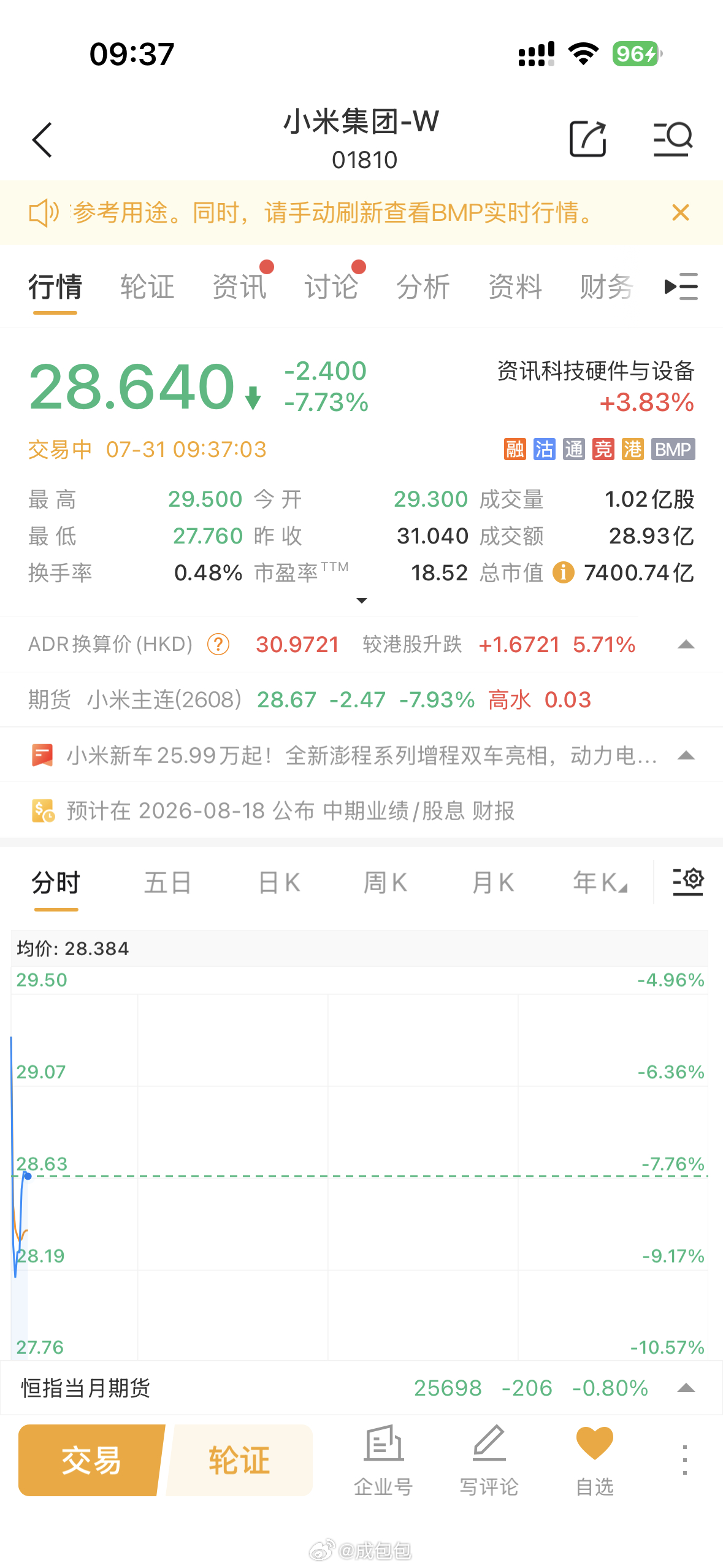The image size is (723, 1568).
Task: Tap the 7400.74亿 market cap value
Action: point(639,572)
